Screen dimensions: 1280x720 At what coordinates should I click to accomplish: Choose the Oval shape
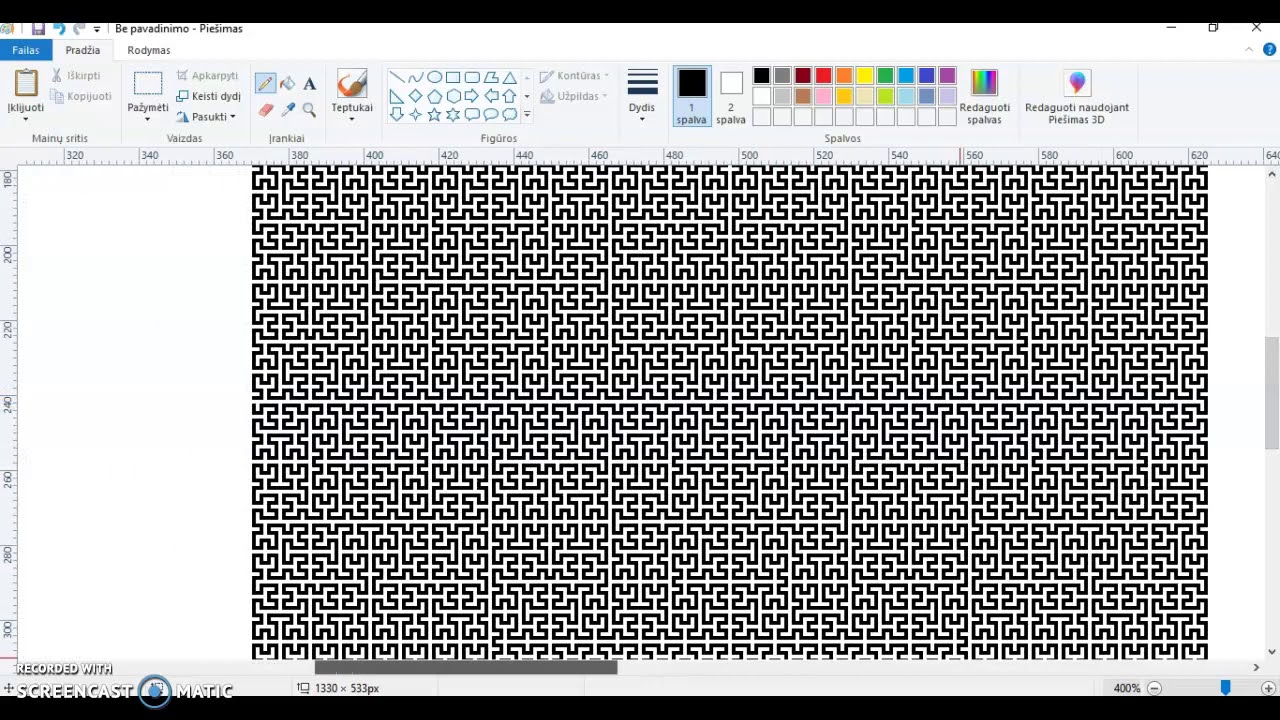click(434, 77)
